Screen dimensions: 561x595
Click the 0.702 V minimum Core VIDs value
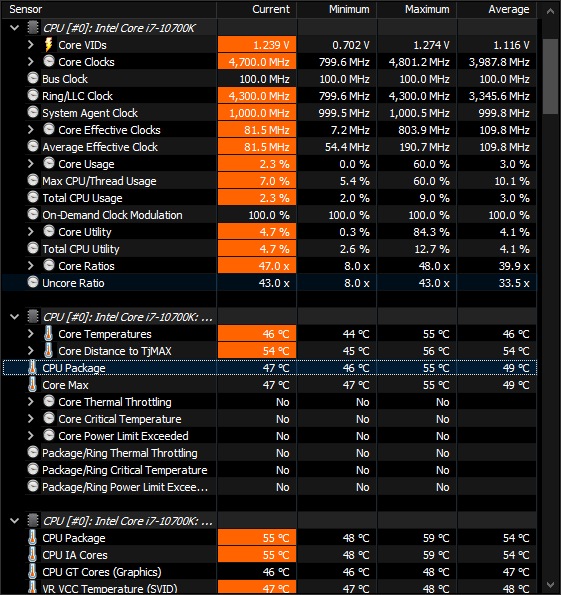pos(351,45)
